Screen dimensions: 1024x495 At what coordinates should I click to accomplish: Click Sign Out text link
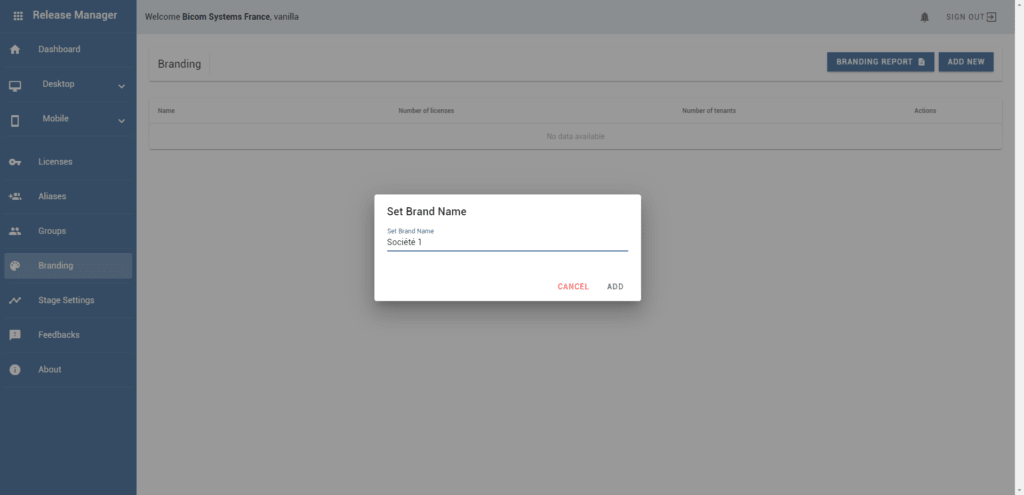point(965,17)
